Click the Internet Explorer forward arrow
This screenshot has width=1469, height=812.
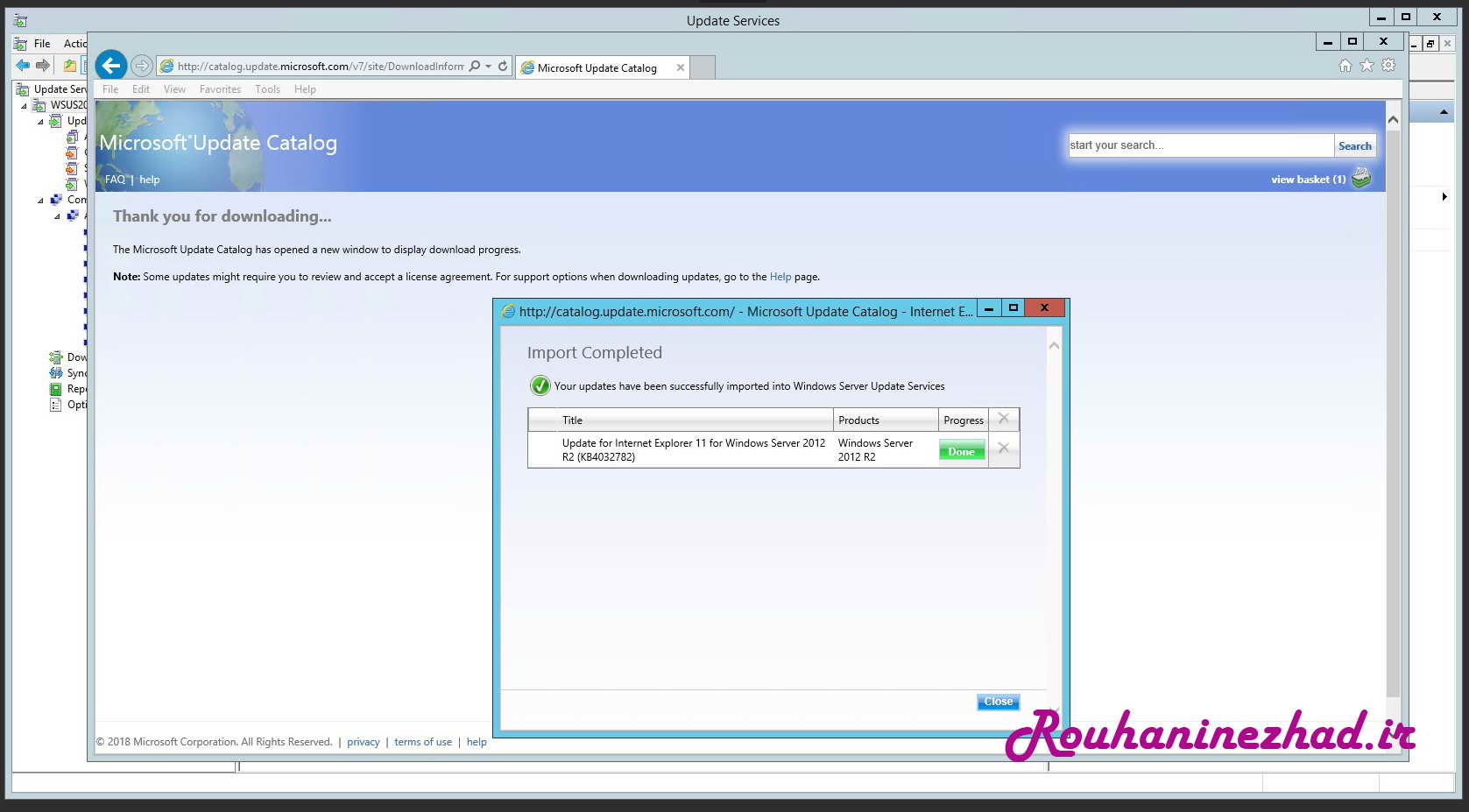click(141, 66)
